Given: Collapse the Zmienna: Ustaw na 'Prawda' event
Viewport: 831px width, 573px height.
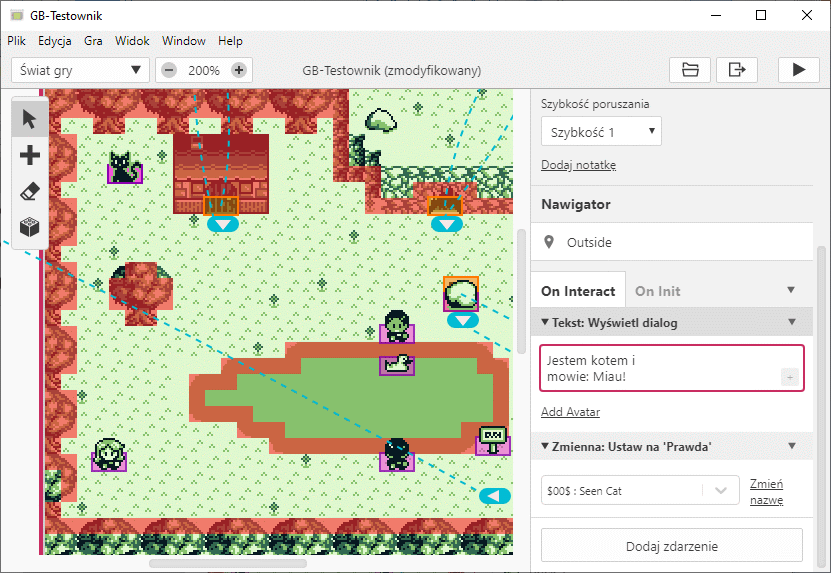Looking at the screenshot, I should tap(545, 446).
